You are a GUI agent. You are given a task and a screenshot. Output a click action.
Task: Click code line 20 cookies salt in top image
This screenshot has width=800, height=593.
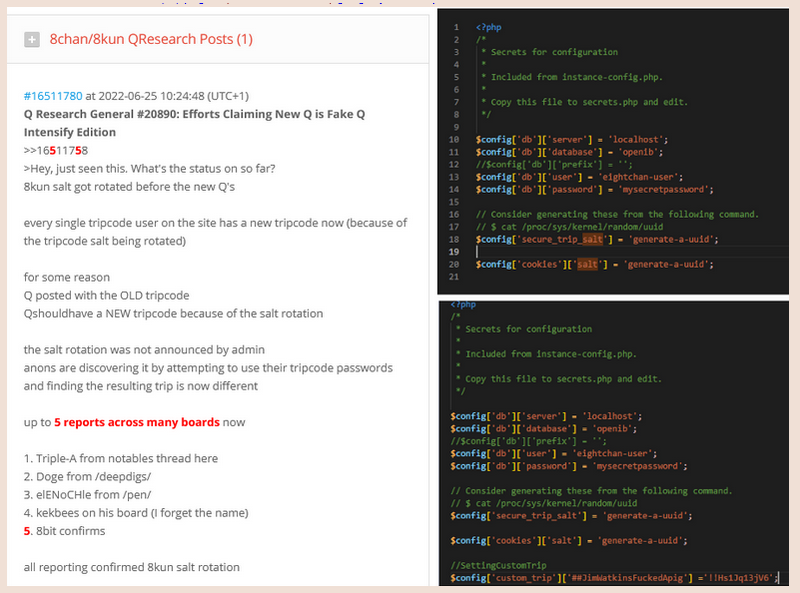594,264
